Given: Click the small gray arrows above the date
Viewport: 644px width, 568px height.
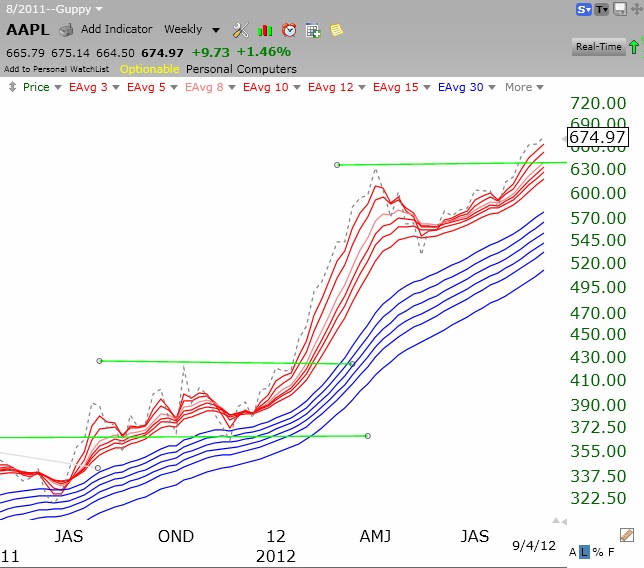Looking at the screenshot, I should click(559, 521).
